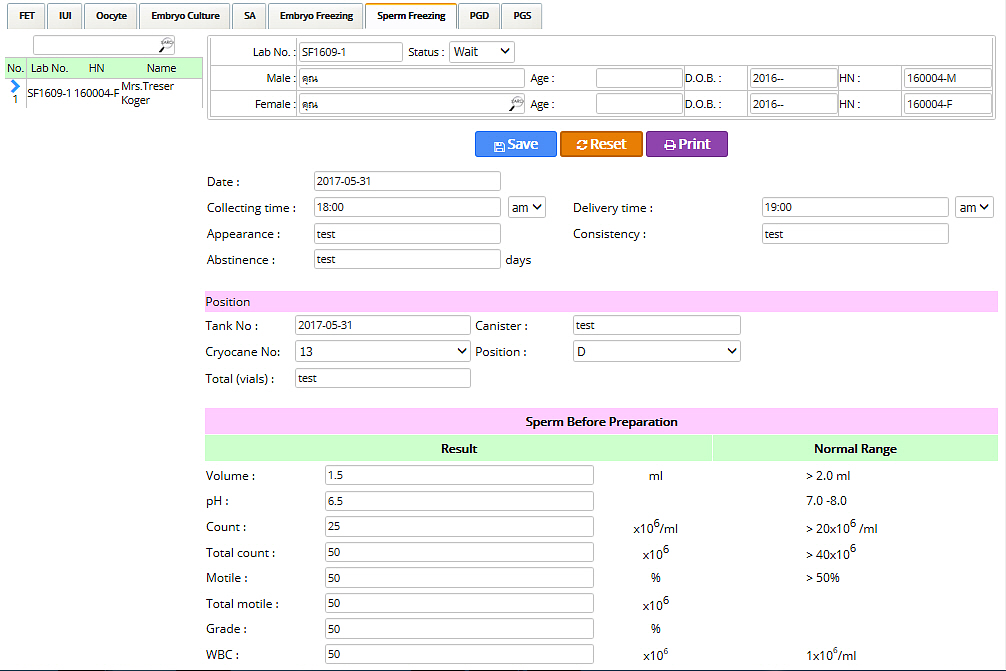Screen dimensions: 1006x671
Task: Click the Volume result field
Action: (x=459, y=475)
